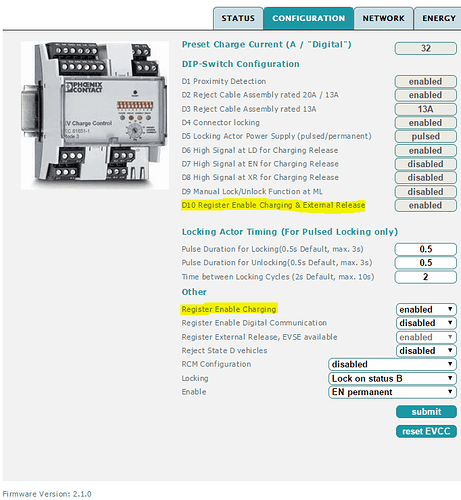Click the Other section heading
461x500 pixels.
click(194, 292)
